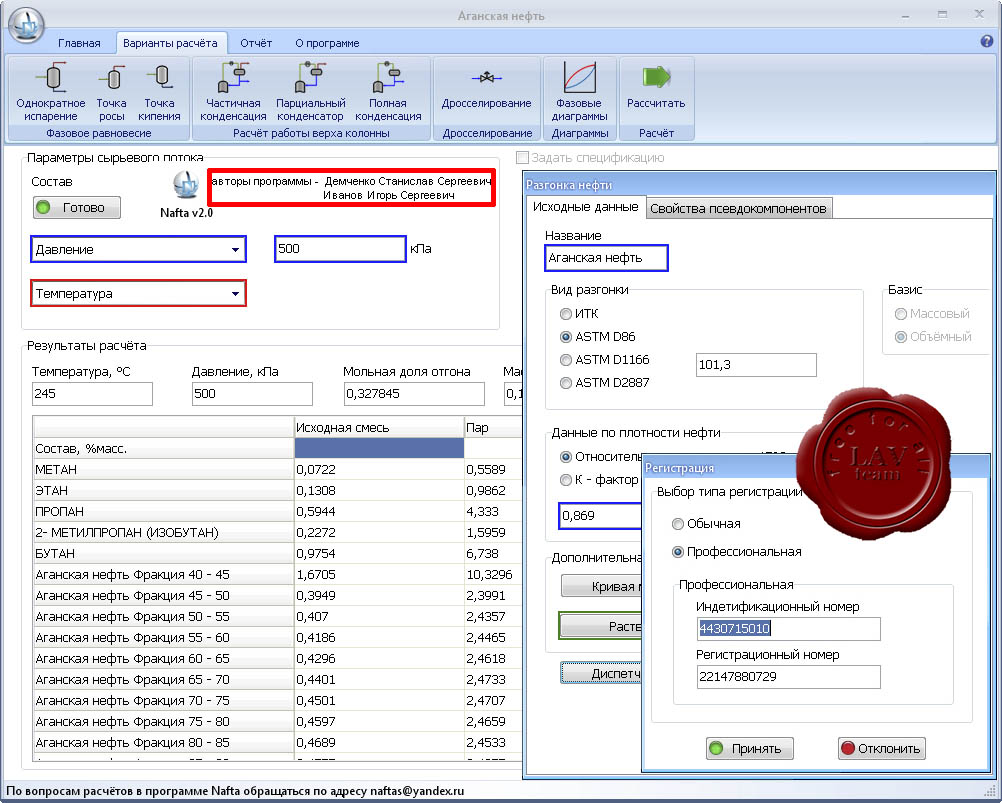Image resolution: width=1002 pixels, height=803 pixels.
Task: Click cell value 0,0722 for МЕТАН
Action: click(379, 470)
